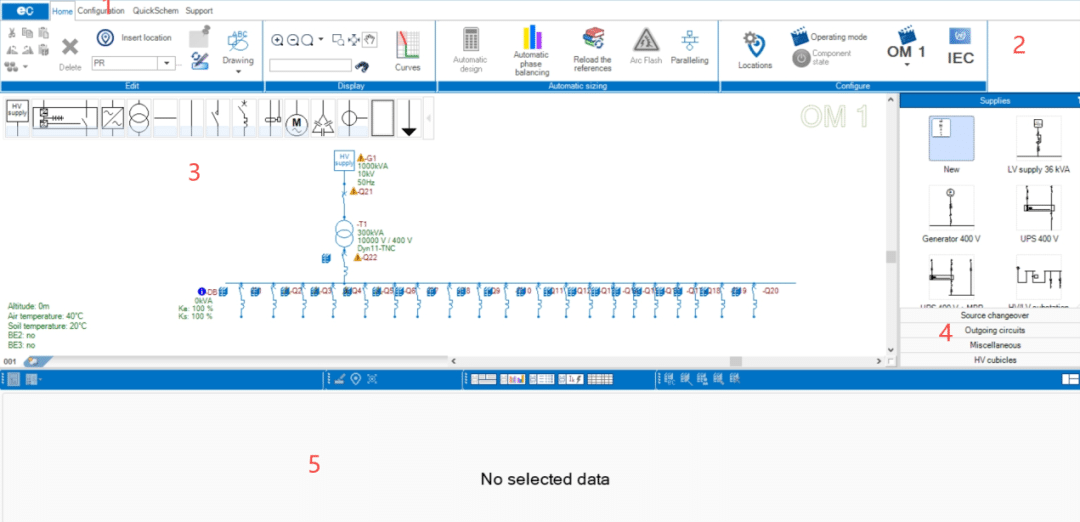
Task: Open the OM 1 operating mode dropdown
Action: 907,65
